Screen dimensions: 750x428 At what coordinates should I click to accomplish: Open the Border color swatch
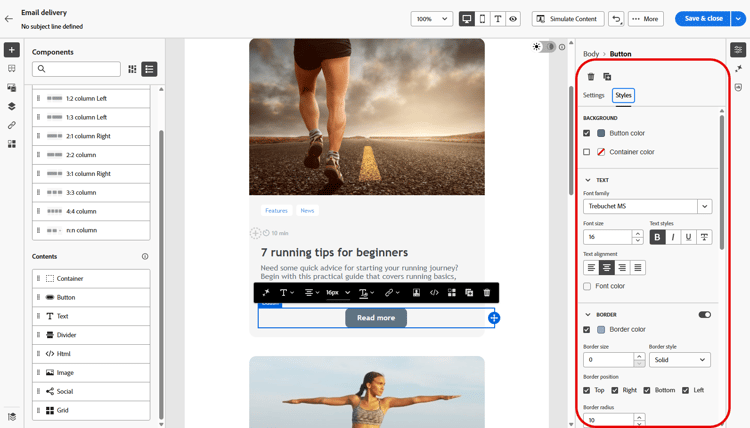click(601, 329)
